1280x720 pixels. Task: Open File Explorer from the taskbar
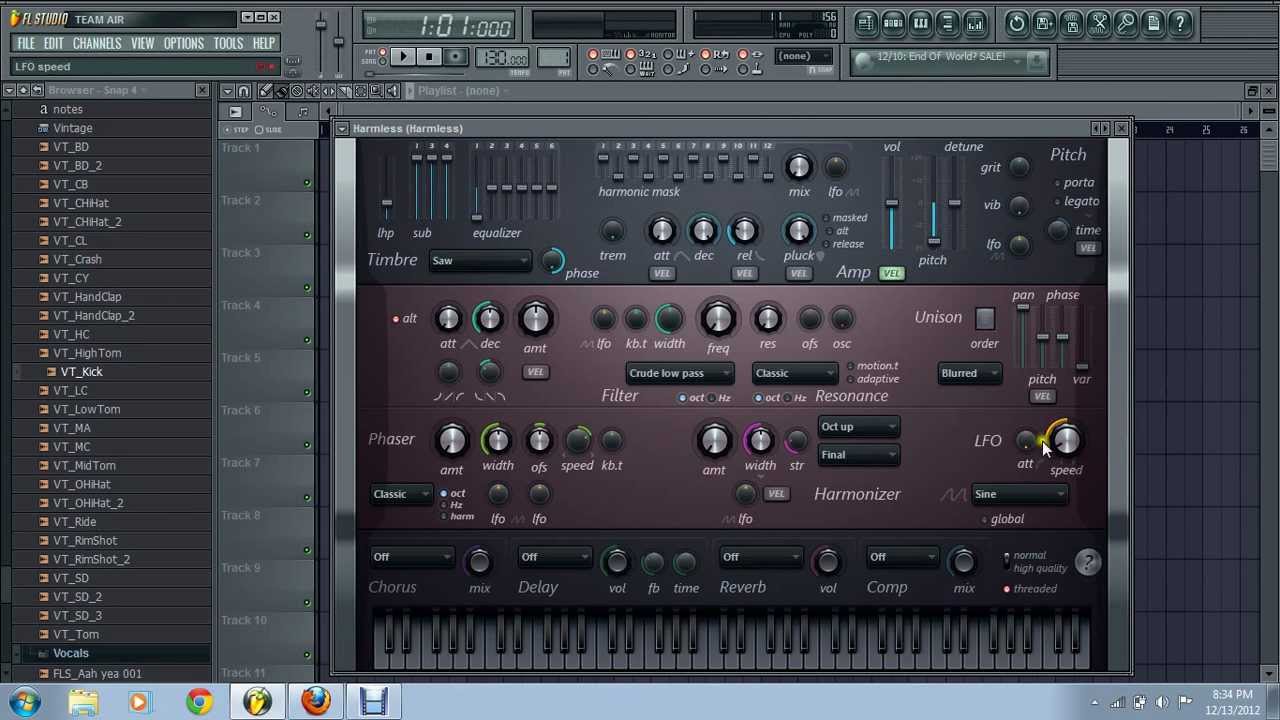tap(83, 702)
